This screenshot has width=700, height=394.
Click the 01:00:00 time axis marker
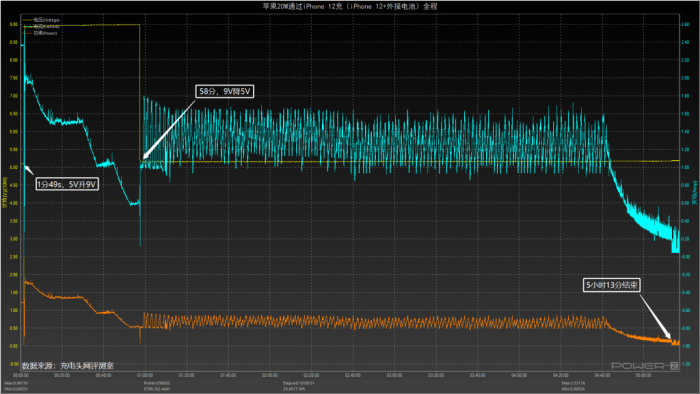(145, 375)
